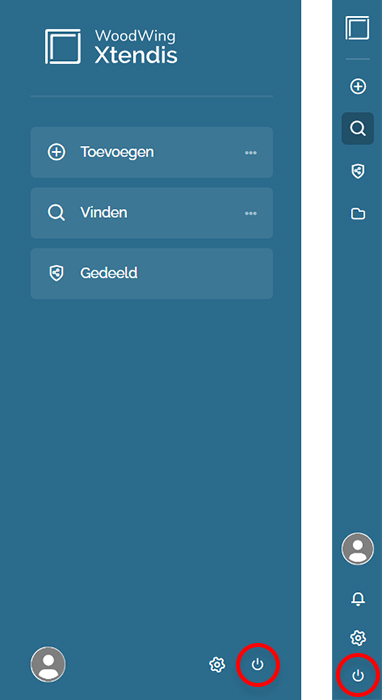Open settings gear in expanded sidebar
This screenshot has width=382, height=700.
(x=217, y=665)
